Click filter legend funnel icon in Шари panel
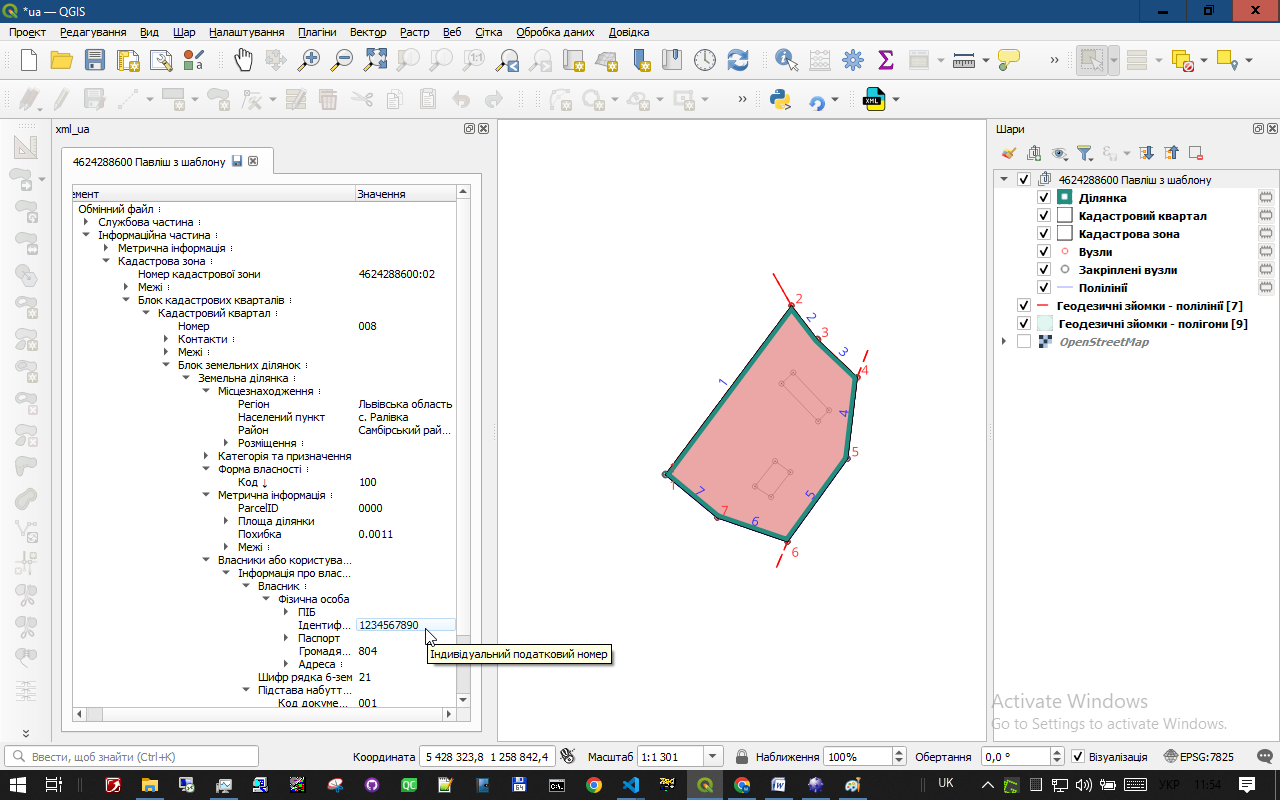 click(1085, 153)
